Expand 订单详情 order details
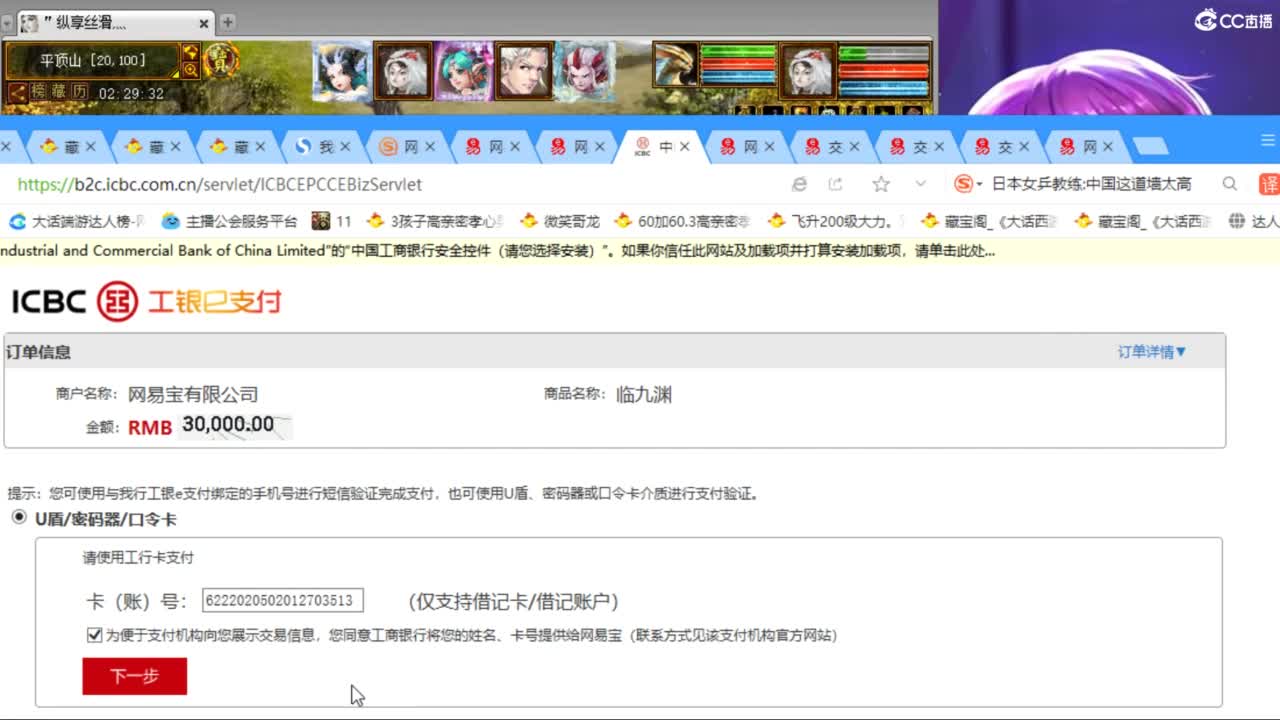The image size is (1280, 720). tap(1152, 352)
